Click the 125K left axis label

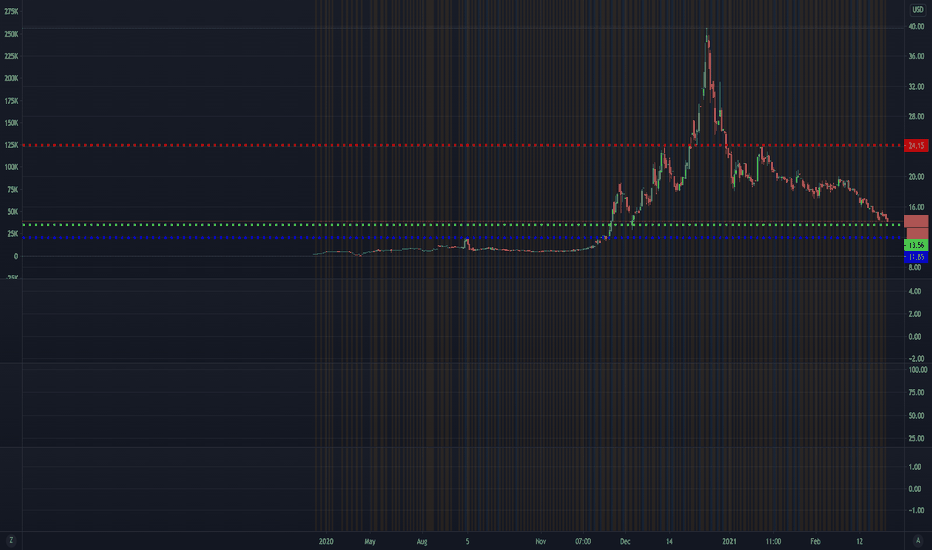coord(11,145)
